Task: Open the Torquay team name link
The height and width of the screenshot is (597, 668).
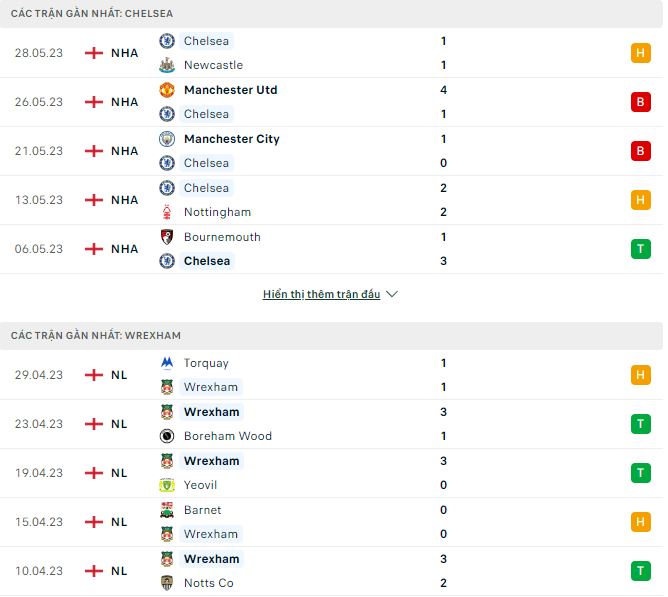Action: [x=206, y=363]
